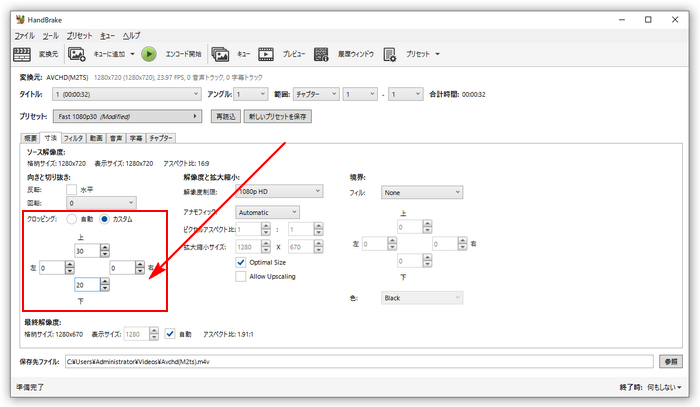
Task: Open the queue pictures icon
Action: (220, 54)
